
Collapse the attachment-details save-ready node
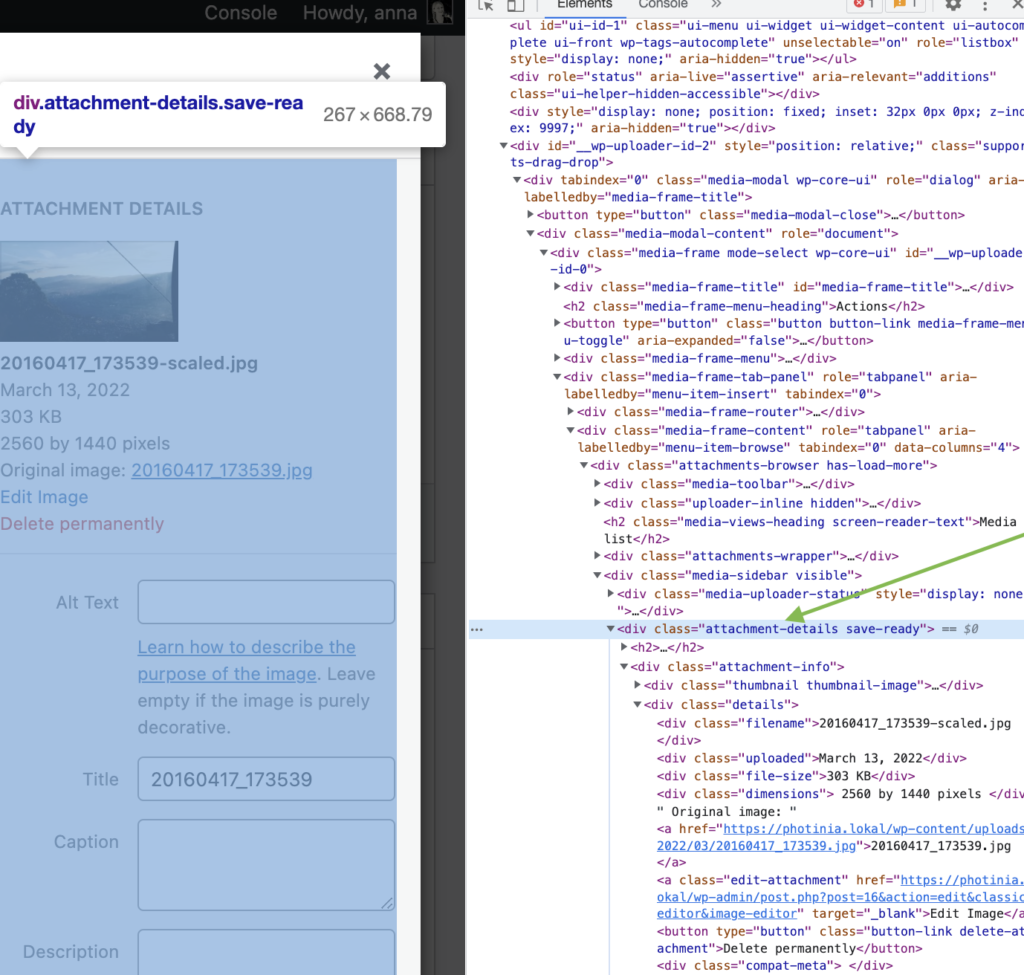611,629
